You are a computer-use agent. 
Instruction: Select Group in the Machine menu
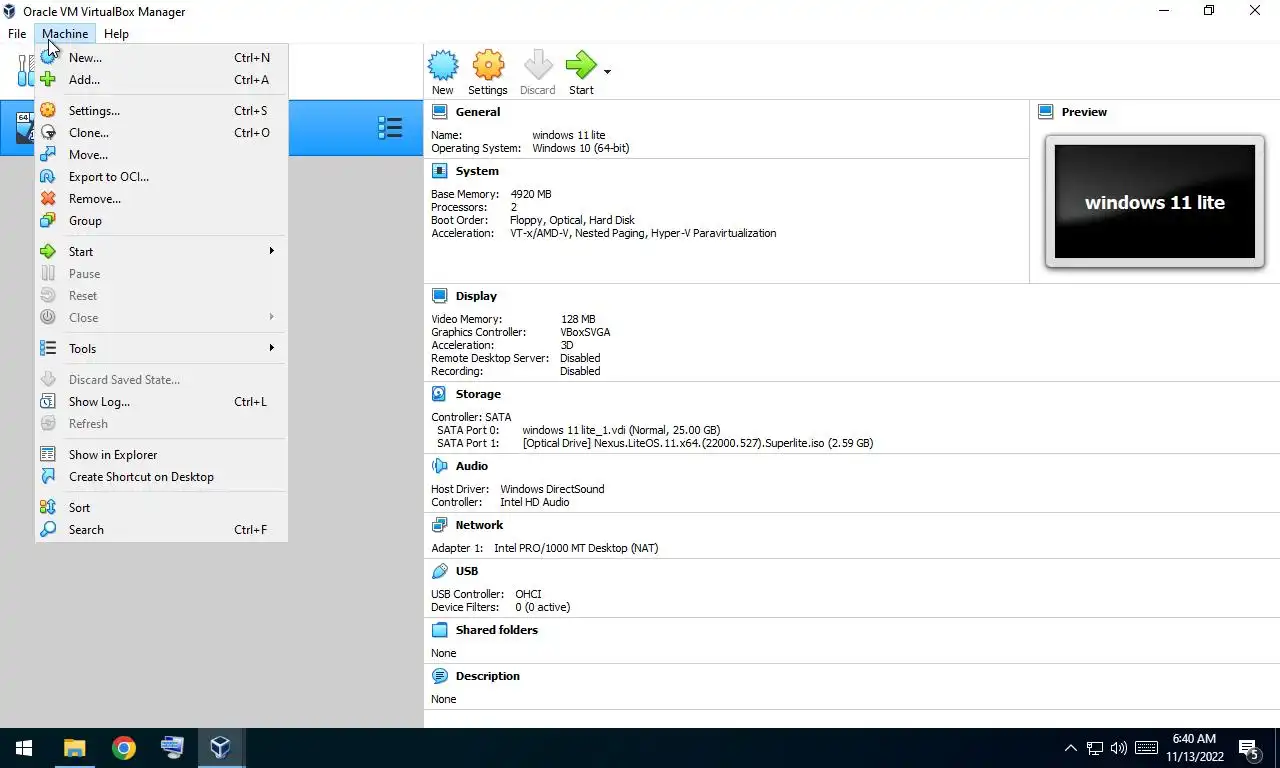(x=161, y=221)
